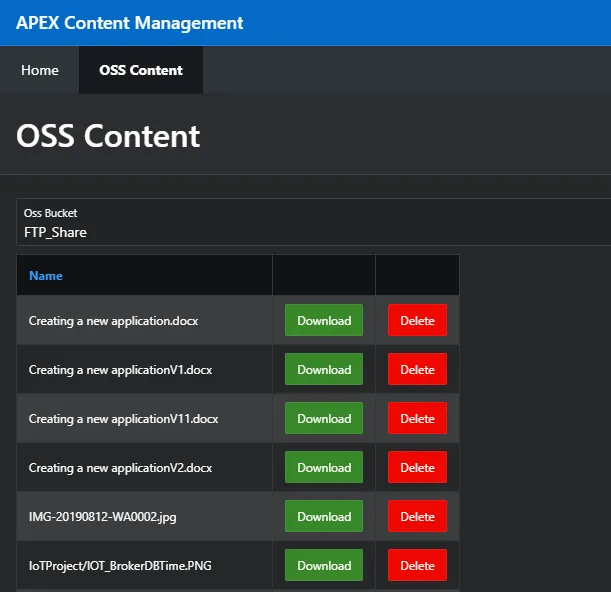Switch to the OSS Content tab
This screenshot has height=592, width=611.
[x=141, y=70]
